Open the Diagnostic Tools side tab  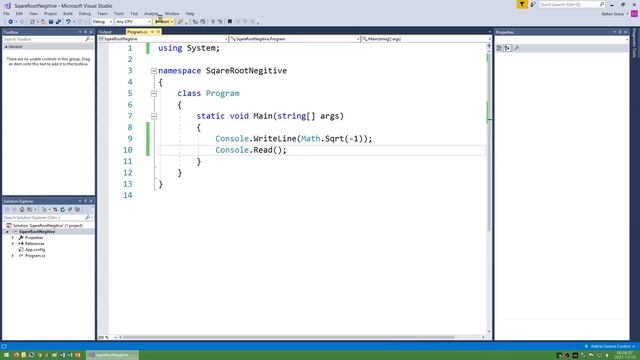634,43
